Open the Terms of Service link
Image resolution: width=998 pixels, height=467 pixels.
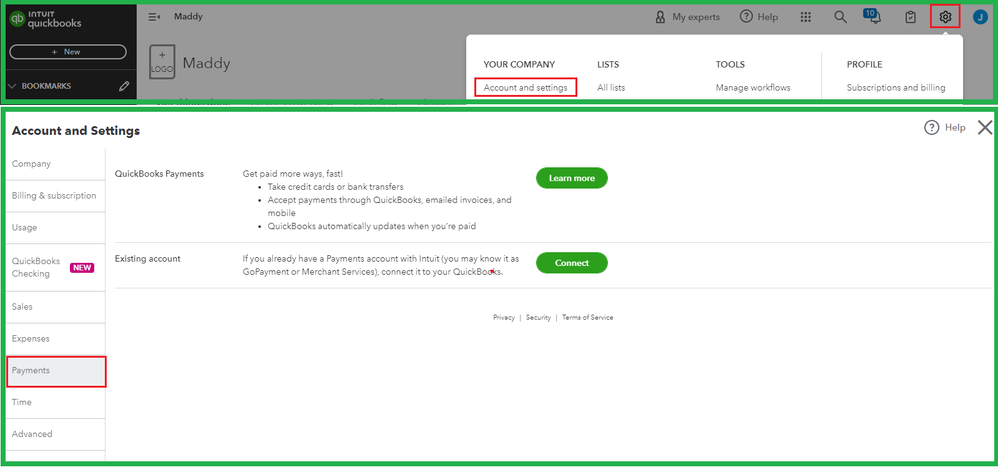587,317
